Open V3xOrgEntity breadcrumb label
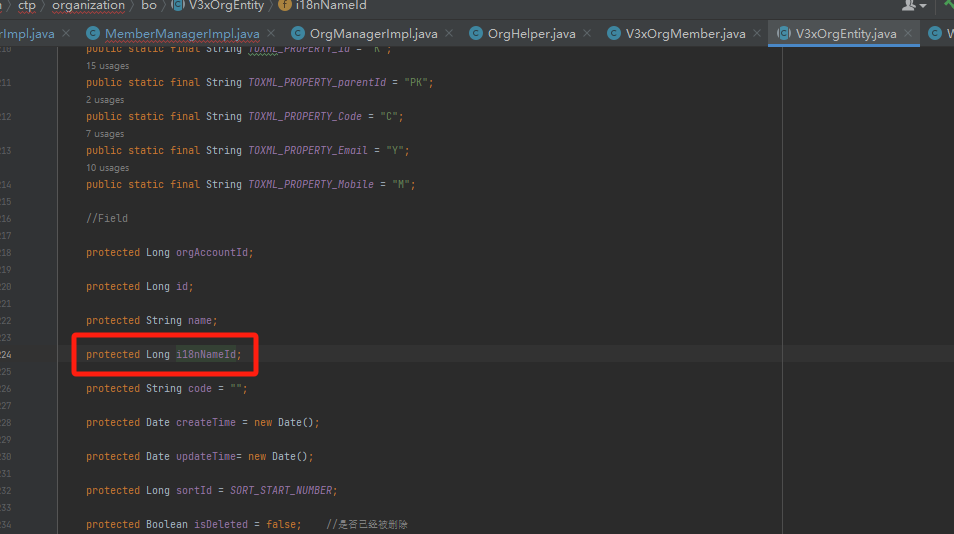Image resolution: width=954 pixels, height=534 pixels. tap(226, 5)
